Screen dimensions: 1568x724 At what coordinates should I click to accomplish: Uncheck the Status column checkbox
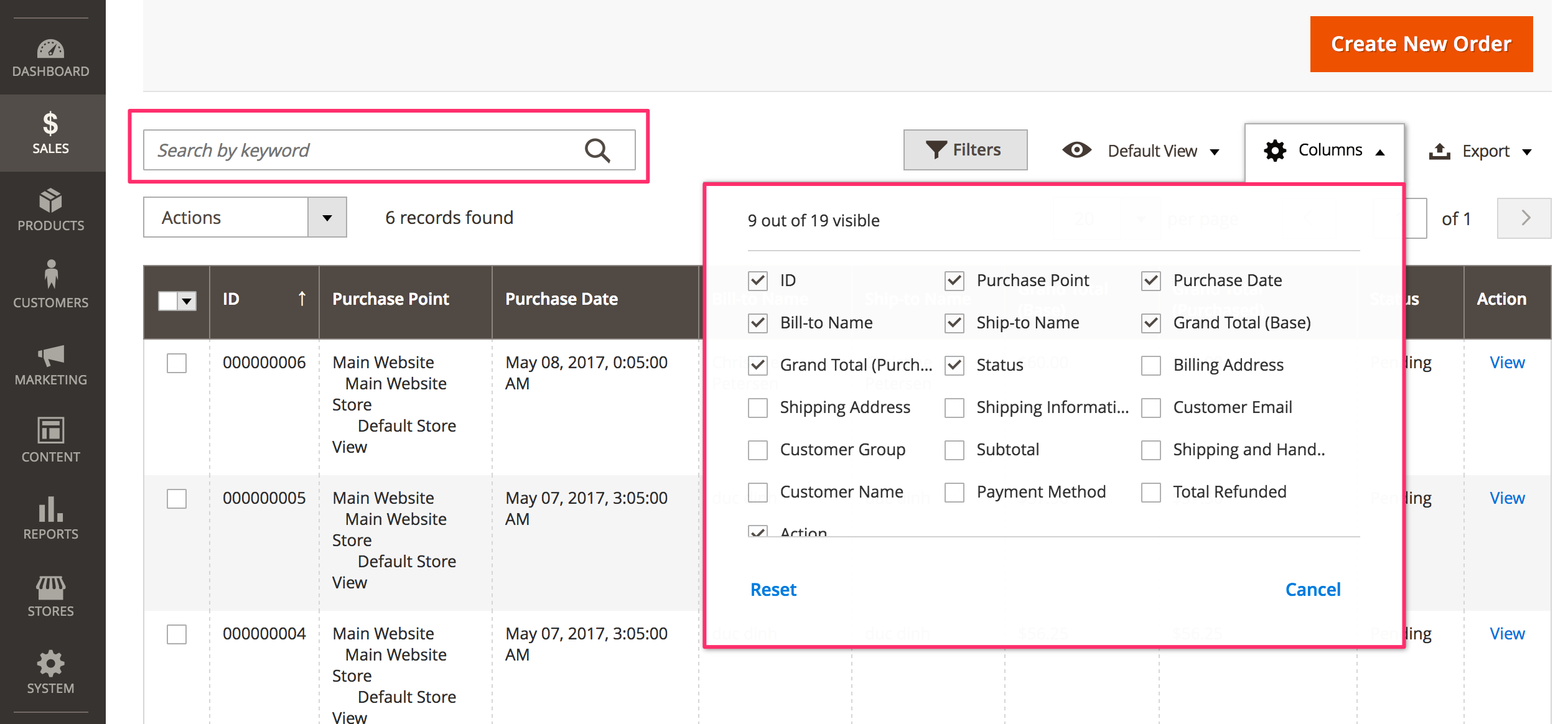tap(954, 366)
